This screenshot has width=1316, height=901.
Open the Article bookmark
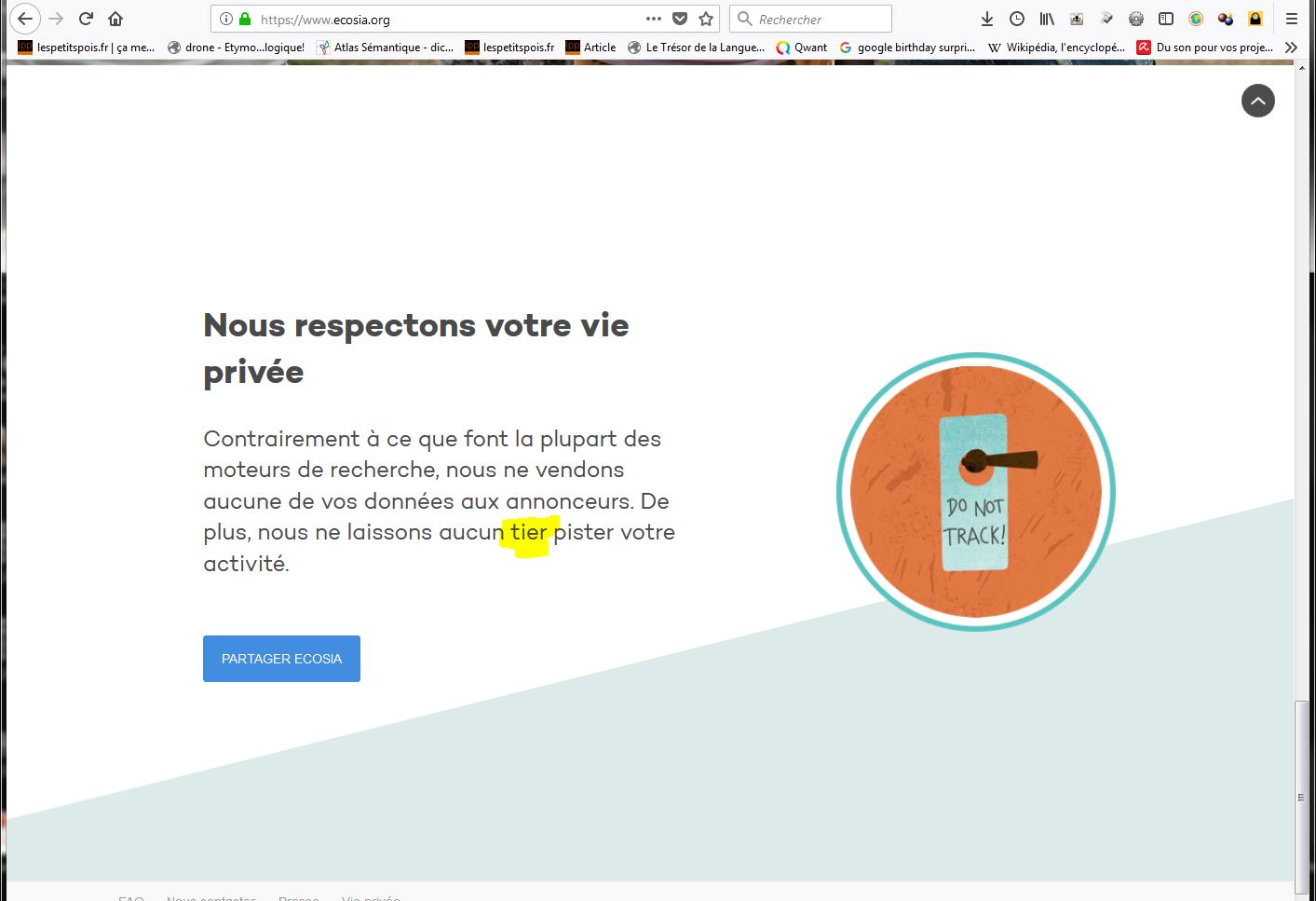point(590,48)
